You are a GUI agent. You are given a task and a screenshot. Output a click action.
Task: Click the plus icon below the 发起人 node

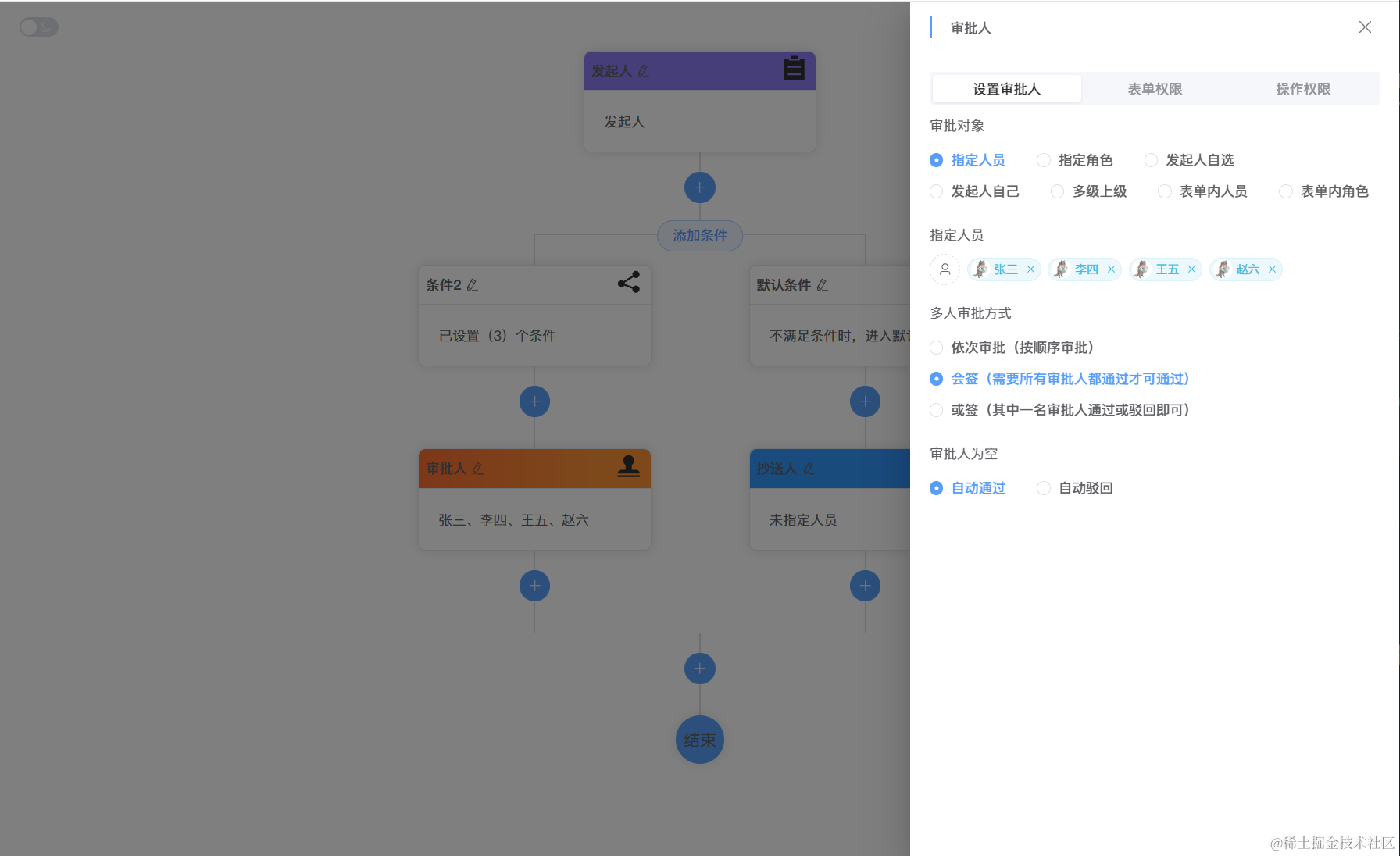point(699,187)
